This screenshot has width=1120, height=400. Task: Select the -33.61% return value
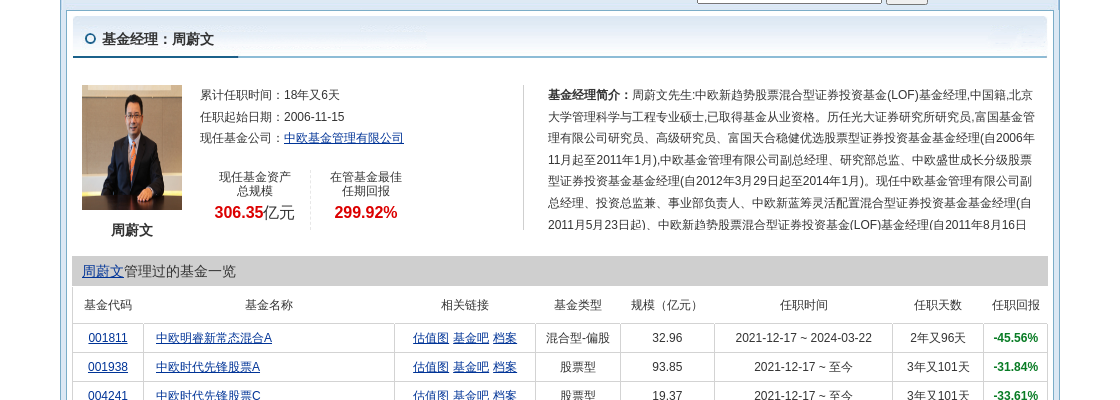(x=1016, y=395)
